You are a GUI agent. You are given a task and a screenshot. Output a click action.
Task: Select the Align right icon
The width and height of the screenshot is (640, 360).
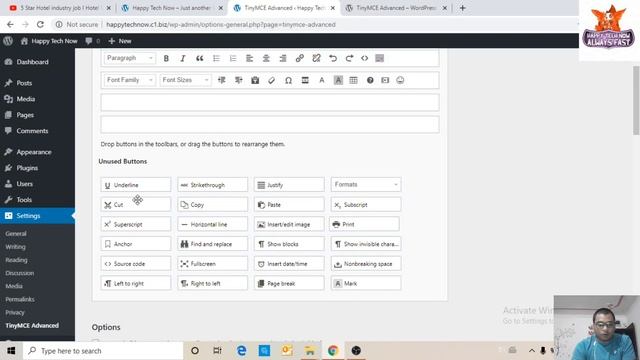[x=283, y=58]
